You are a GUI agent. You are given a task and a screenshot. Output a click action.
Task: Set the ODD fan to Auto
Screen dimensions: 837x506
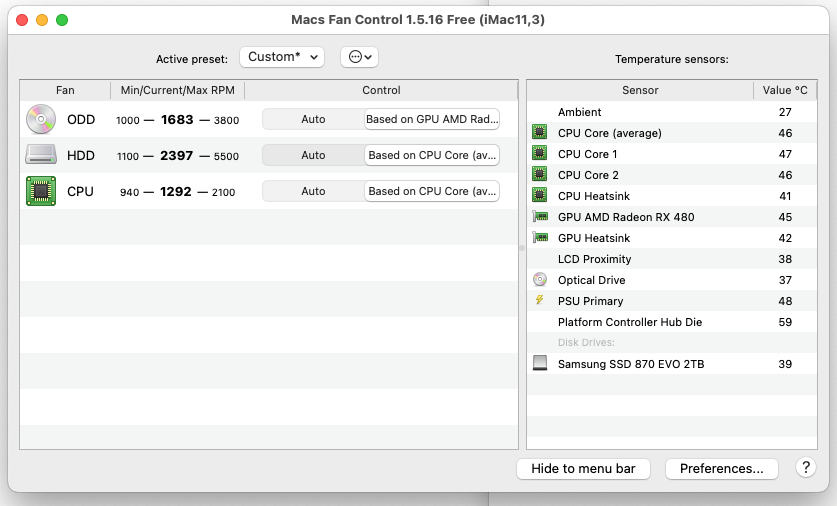tap(313, 119)
